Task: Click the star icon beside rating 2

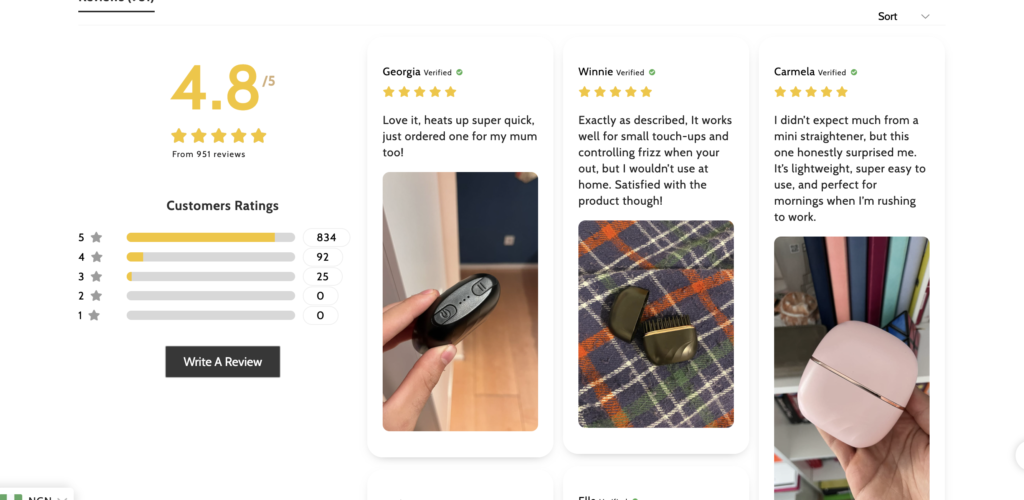Action: pos(96,296)
